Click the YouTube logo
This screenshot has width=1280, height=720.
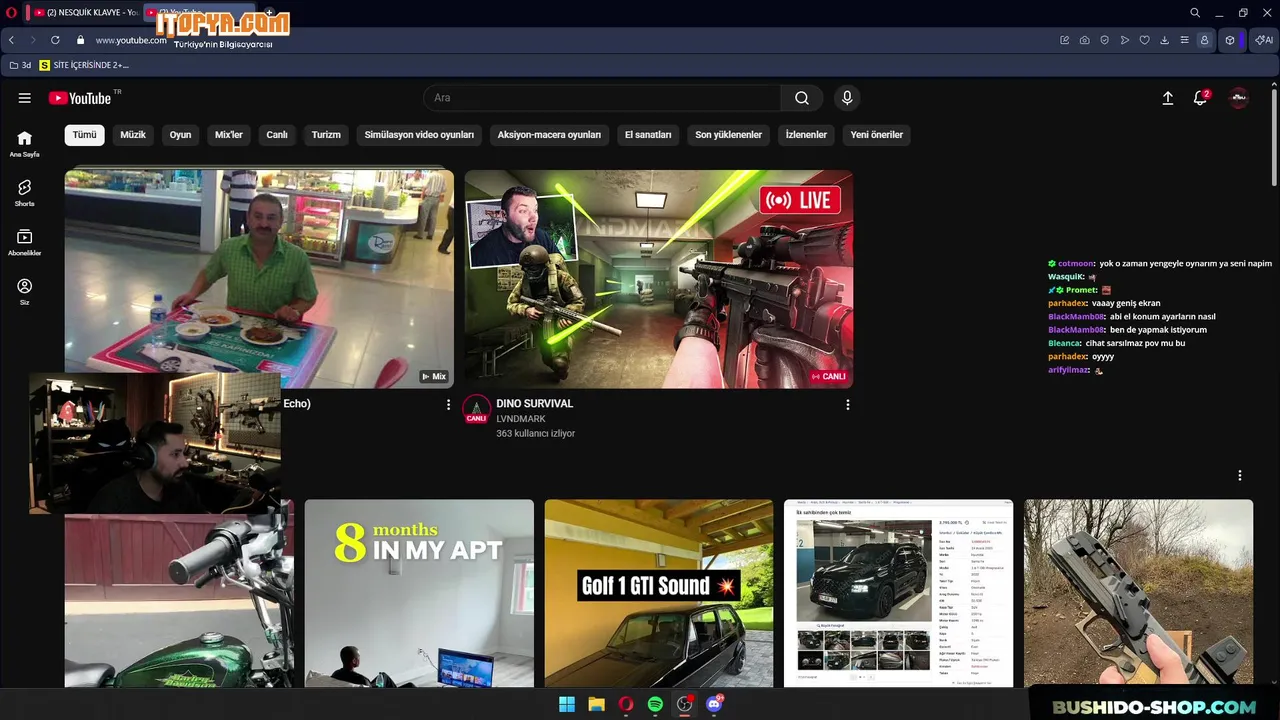pos(80,98)
